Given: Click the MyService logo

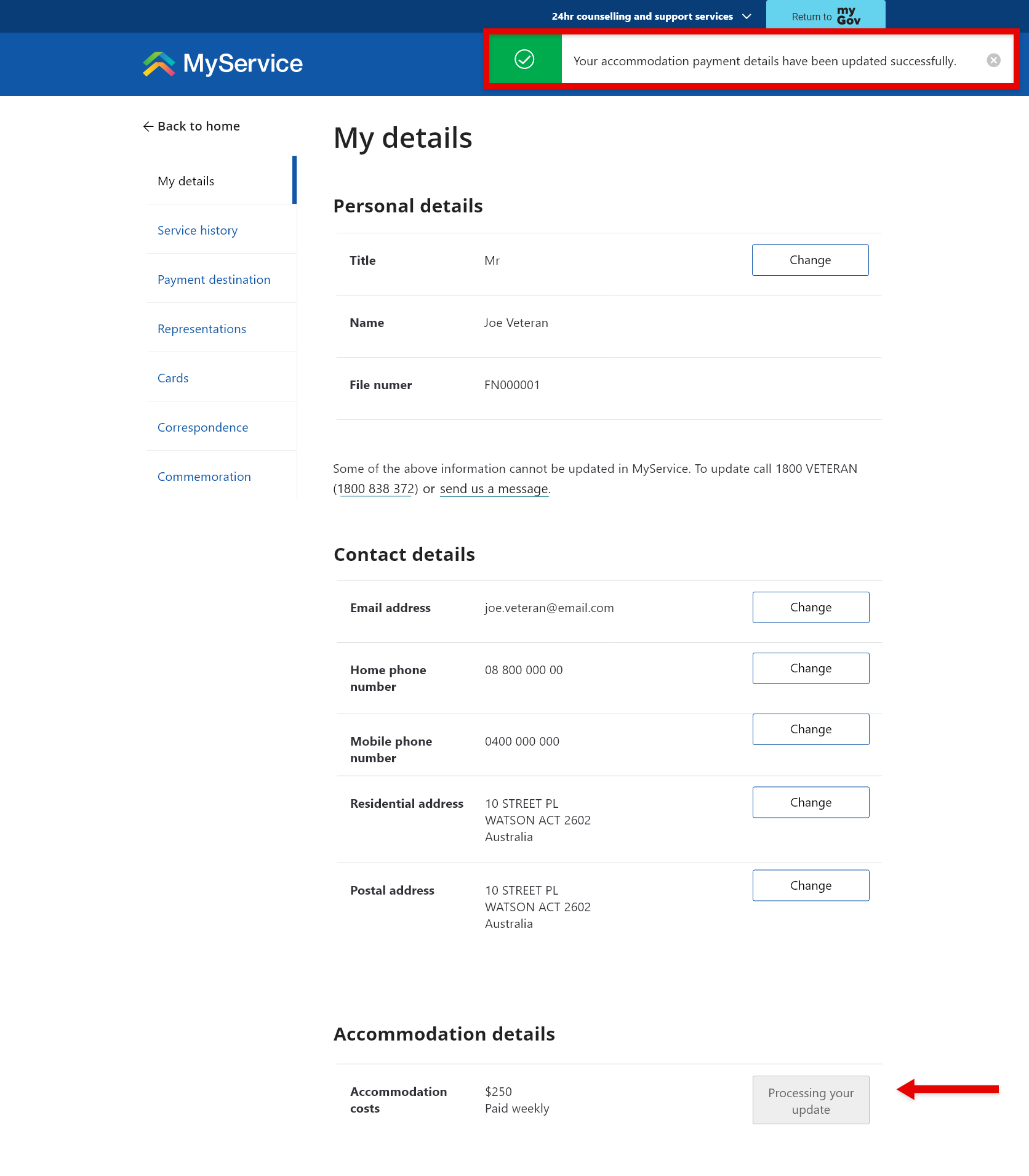Looking at the screenshot, I should point(222,63).
